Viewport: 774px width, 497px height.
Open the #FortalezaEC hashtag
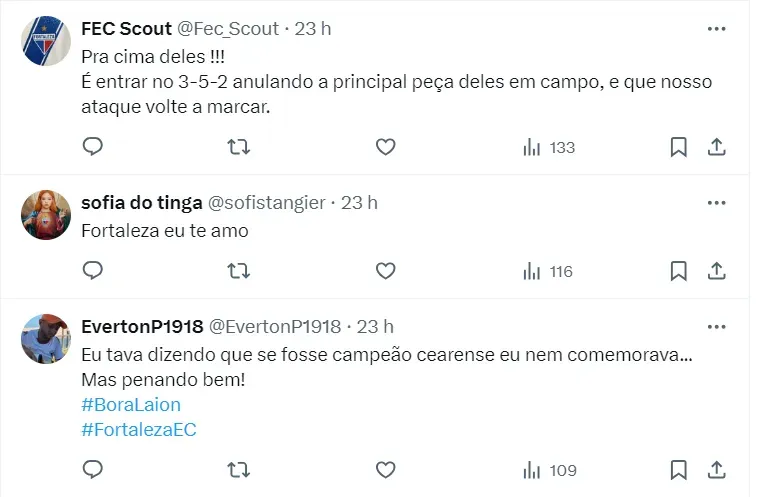coord(140,429)
